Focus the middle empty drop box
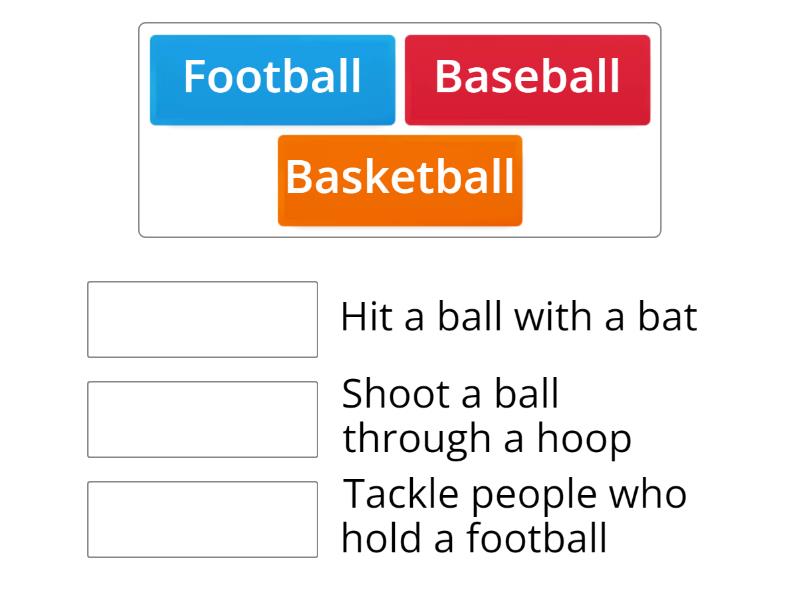Viewport: 800px width, 600px height. pos(202,419)
